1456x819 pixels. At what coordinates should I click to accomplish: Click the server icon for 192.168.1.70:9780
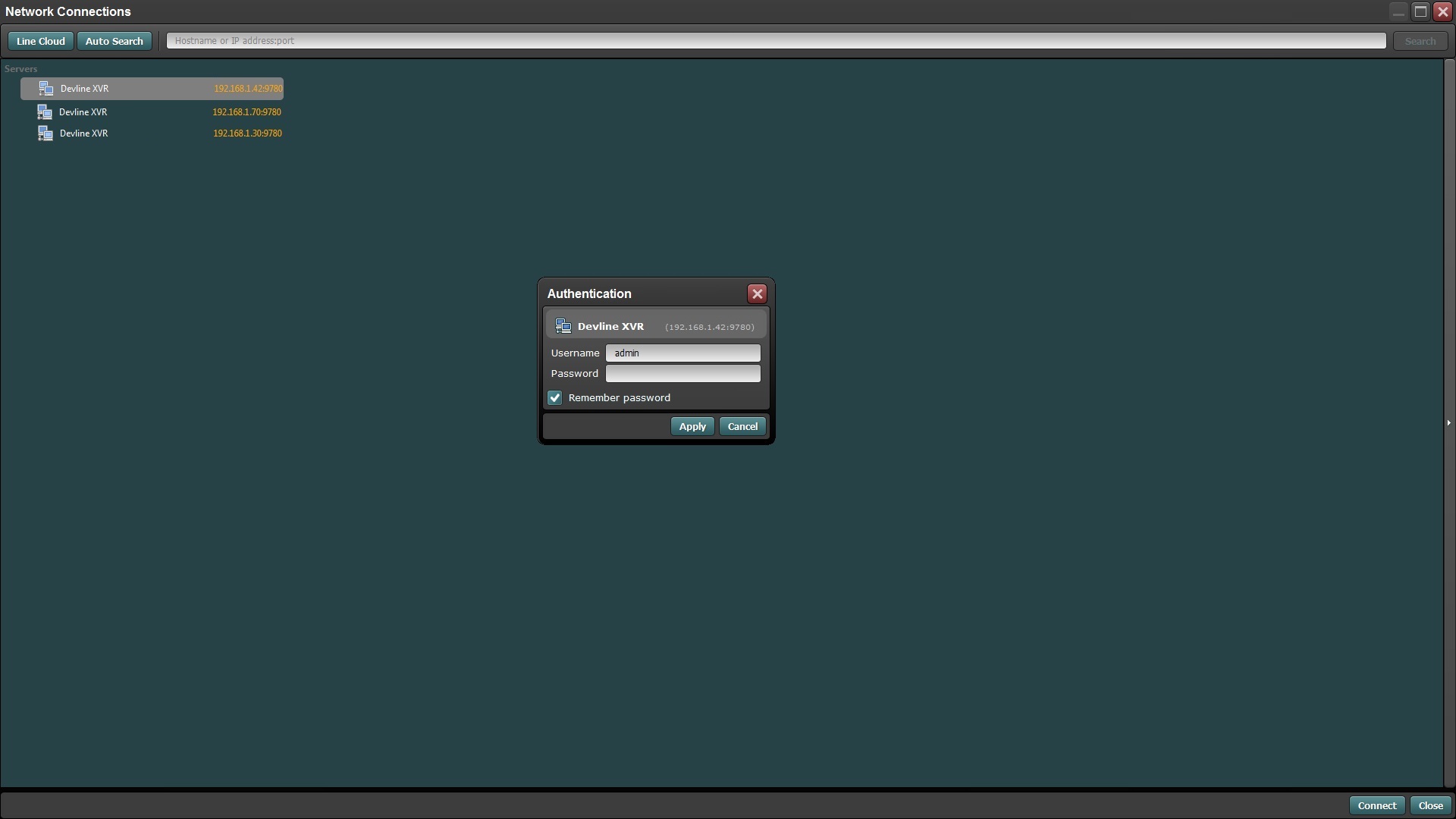click(45, 112)
